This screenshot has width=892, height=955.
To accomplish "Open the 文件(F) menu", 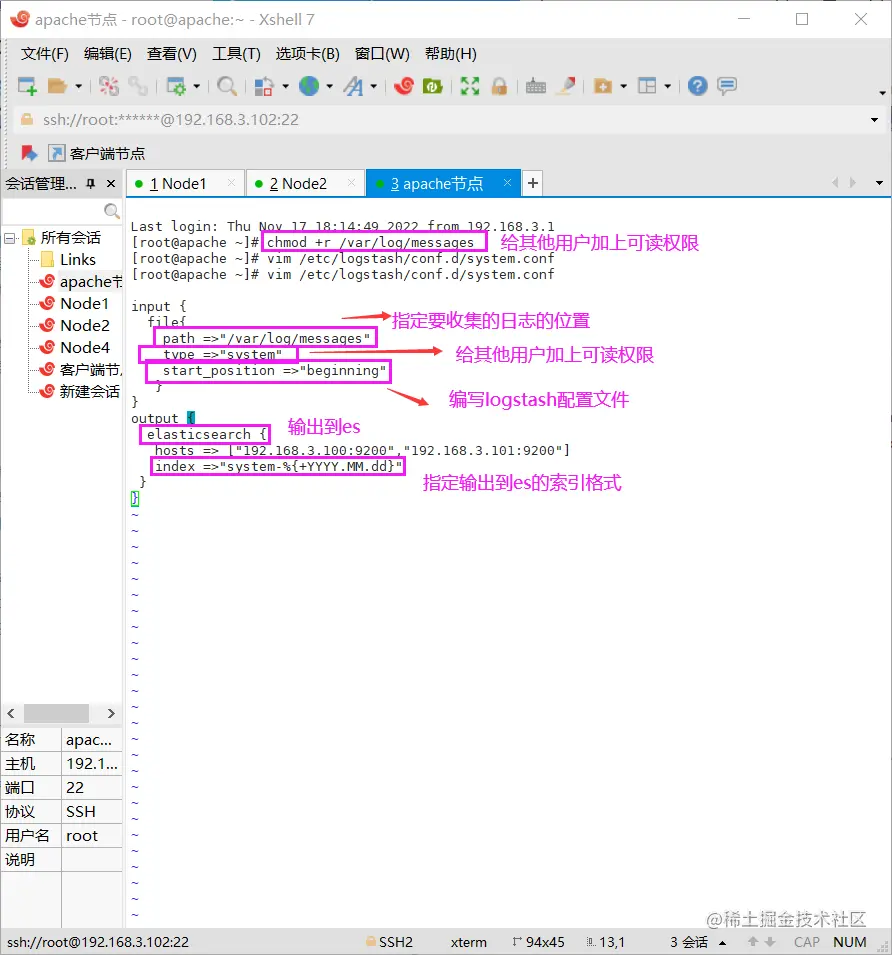I will (x=44, y=54).
